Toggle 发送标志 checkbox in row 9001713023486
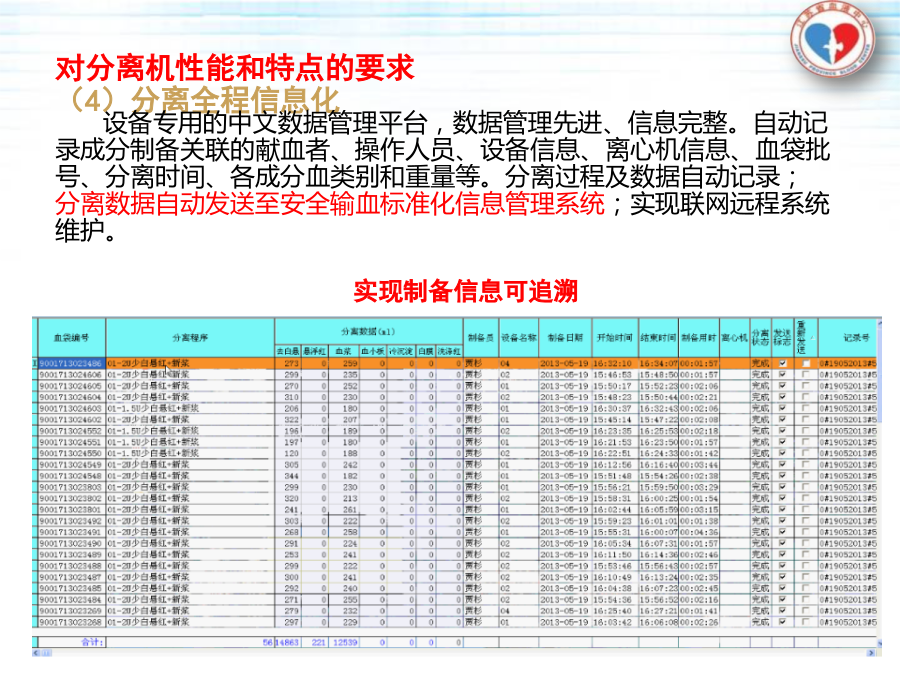This screenshot has height=675, width=900. (782, 363)
